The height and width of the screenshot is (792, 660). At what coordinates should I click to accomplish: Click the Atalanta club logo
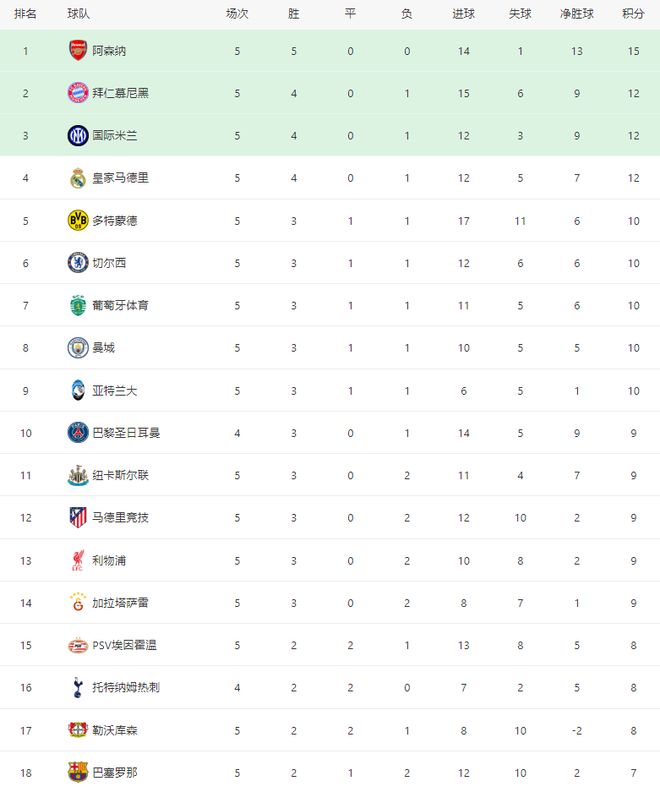[x=77, y=390]
